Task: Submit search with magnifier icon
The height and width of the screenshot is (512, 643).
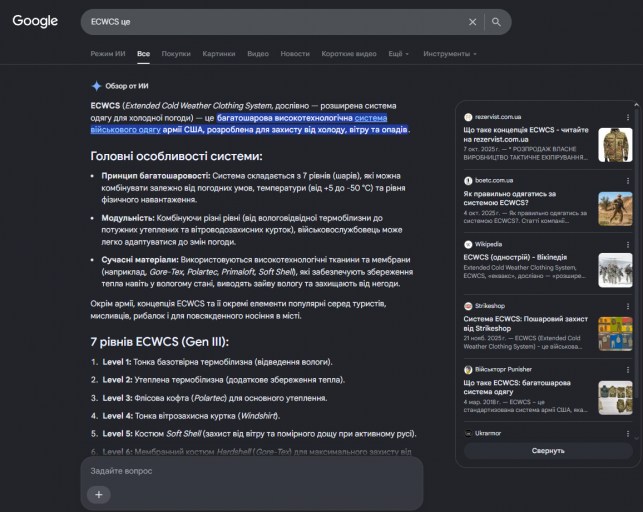Action: point(496,22)
